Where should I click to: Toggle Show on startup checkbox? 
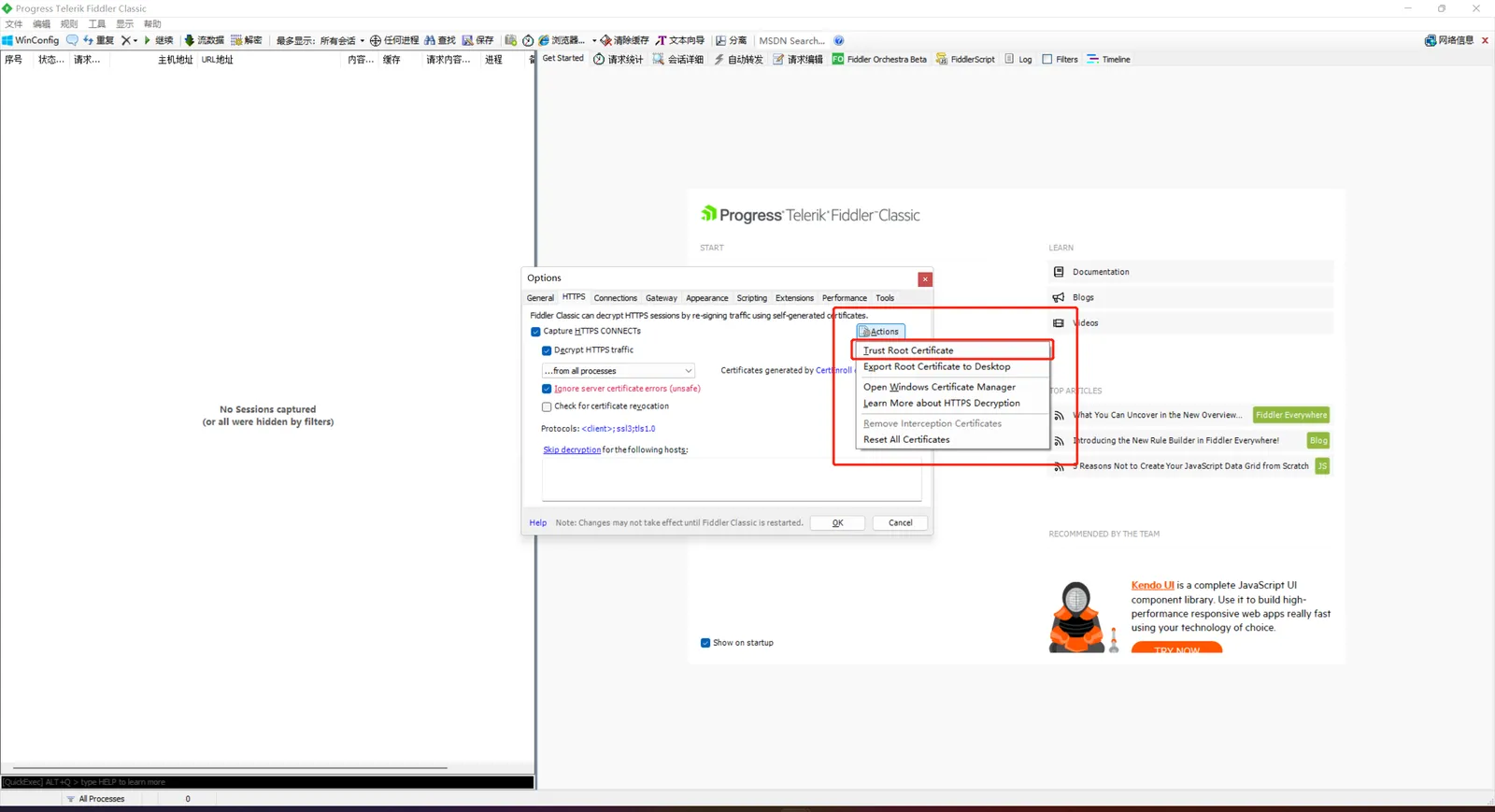click(705, 643)
